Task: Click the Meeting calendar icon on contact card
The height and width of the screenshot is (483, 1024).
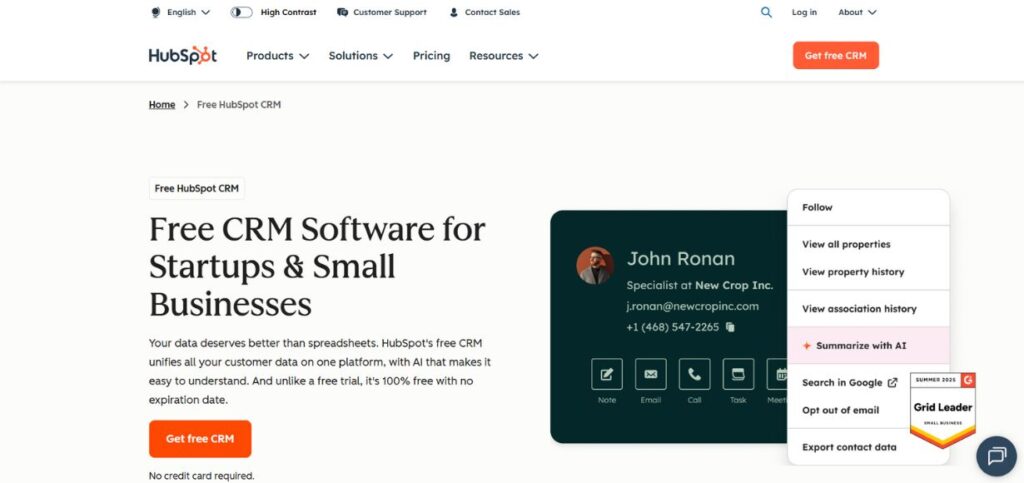Action: [x=777, y=374]
